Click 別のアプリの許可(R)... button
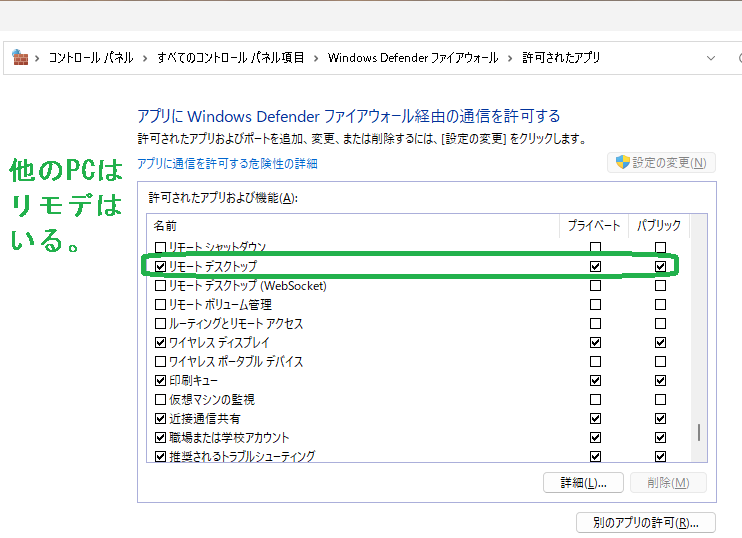This screenshot has width=742, height=538. pyautogui.click(x=645, y=522)
